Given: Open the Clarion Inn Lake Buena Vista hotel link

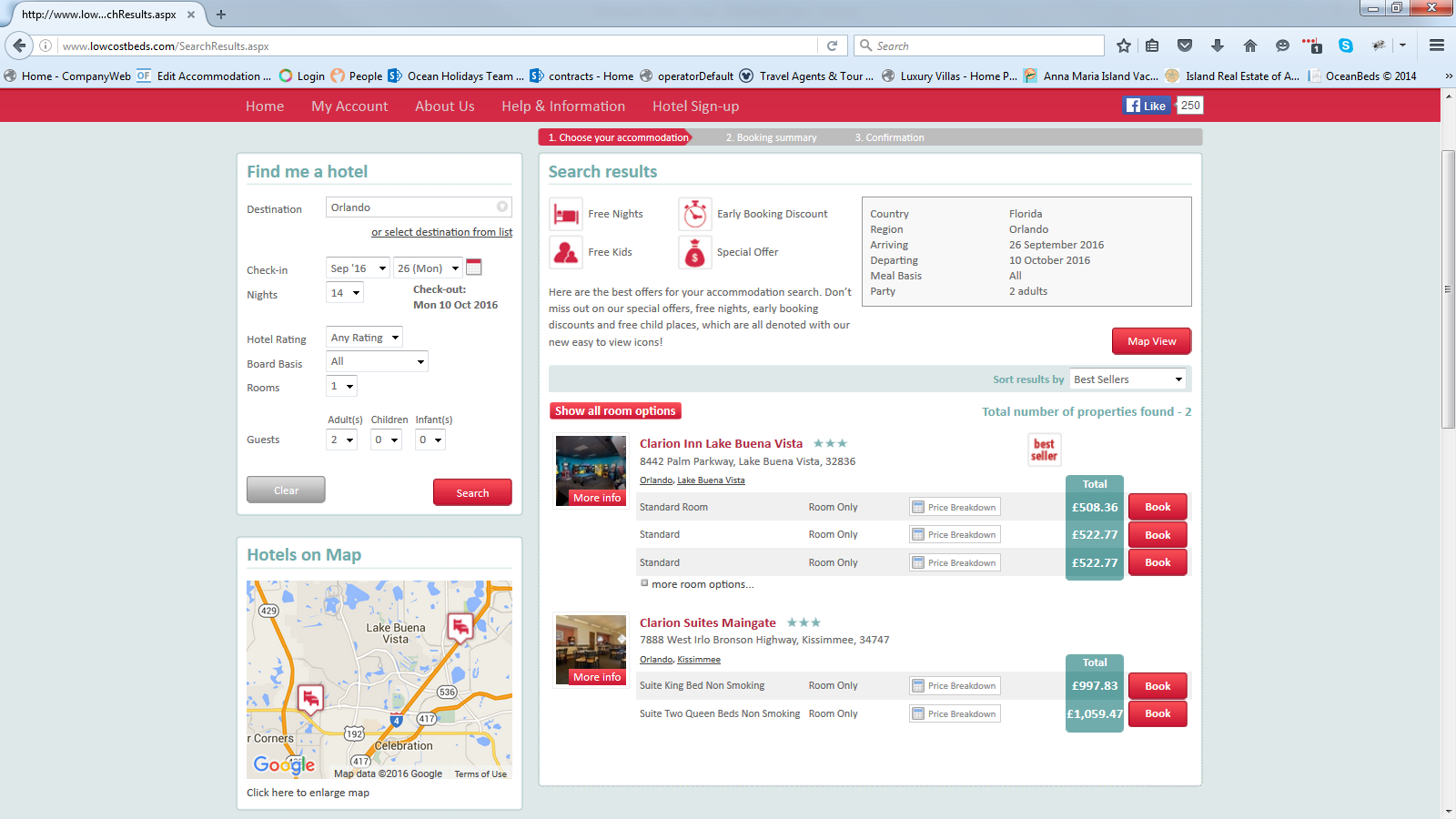Looking at the screenshot, I should 721,443.
